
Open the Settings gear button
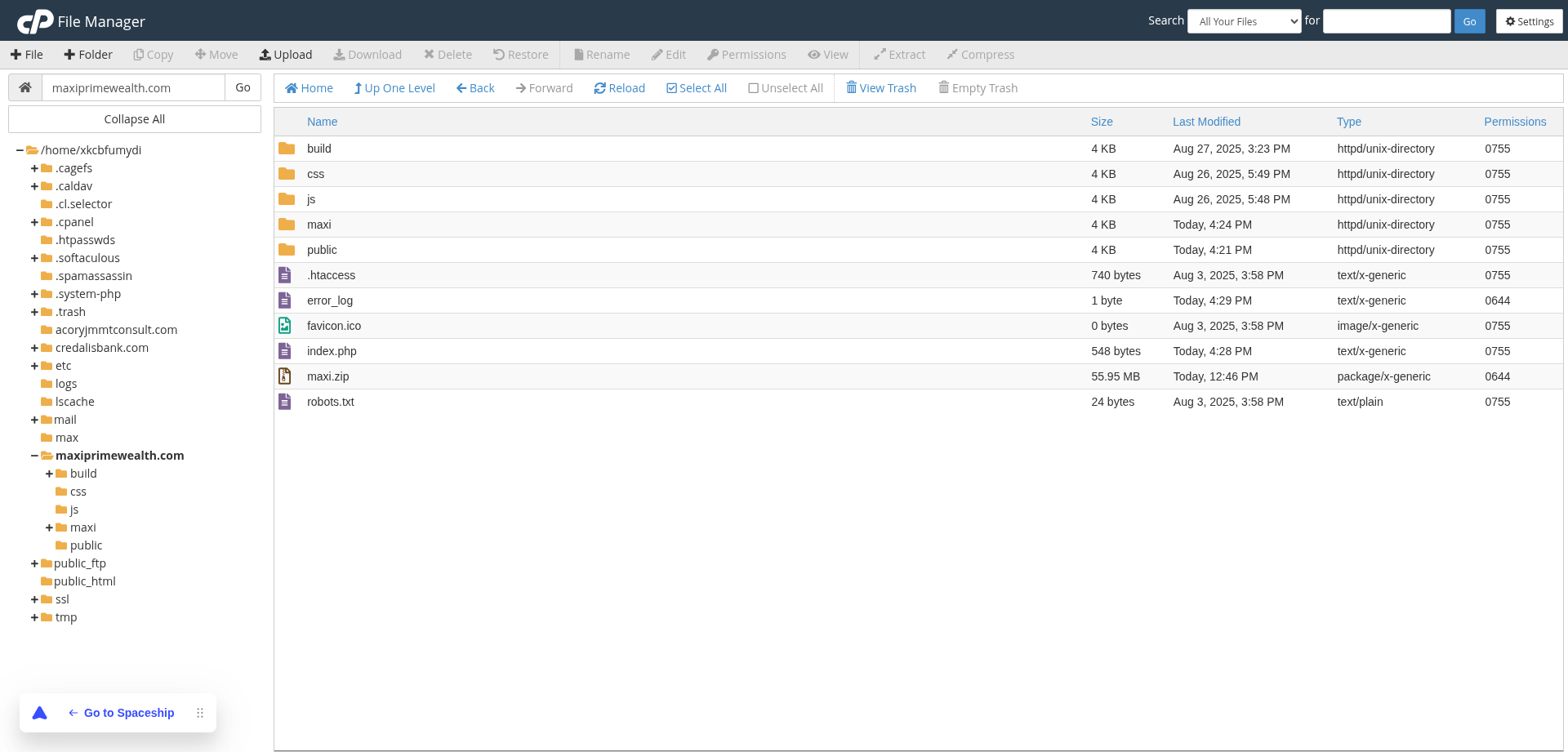(x=1529, y=21)
